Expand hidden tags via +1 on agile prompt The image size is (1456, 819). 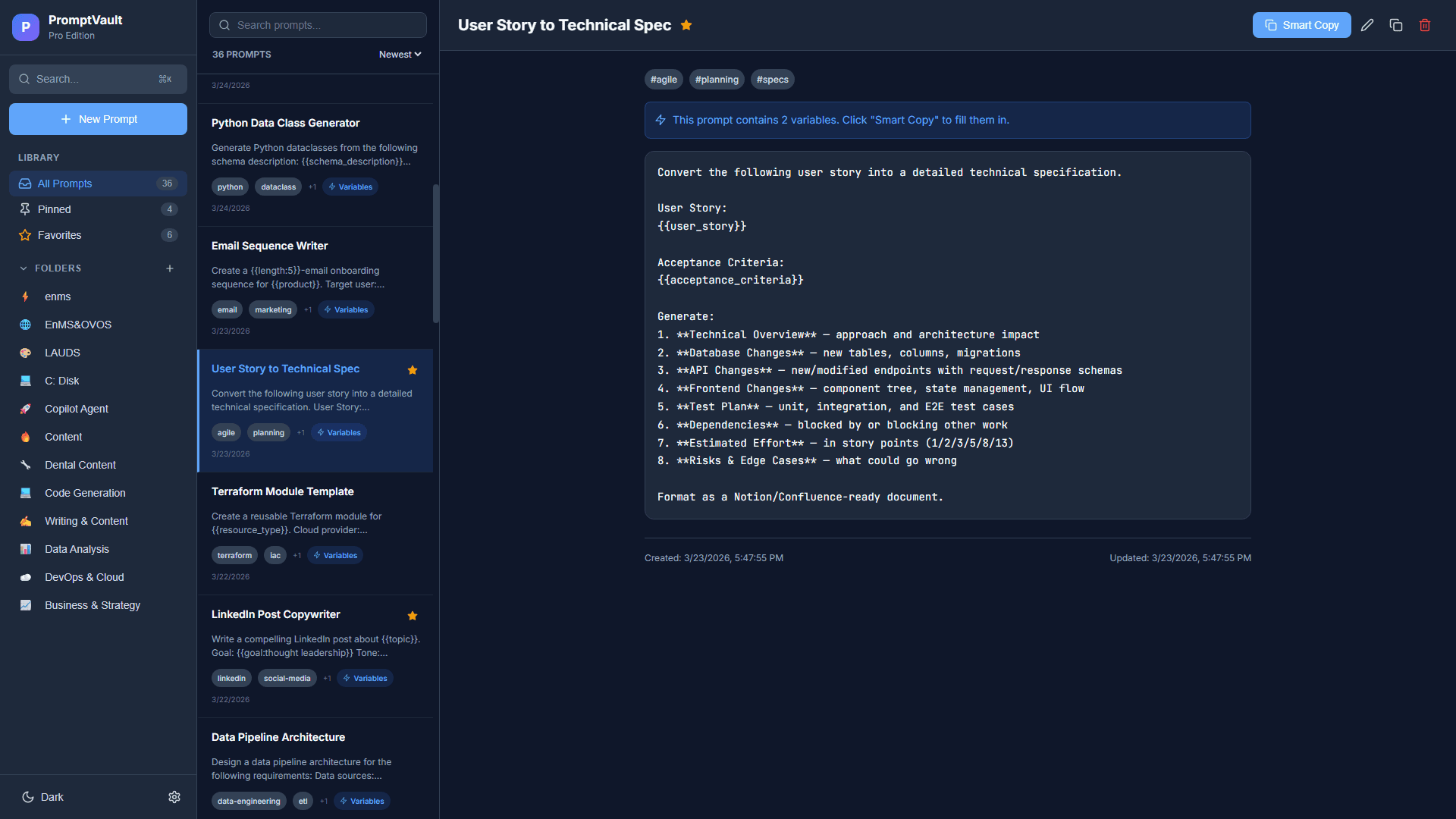click(x=300, y=432)
